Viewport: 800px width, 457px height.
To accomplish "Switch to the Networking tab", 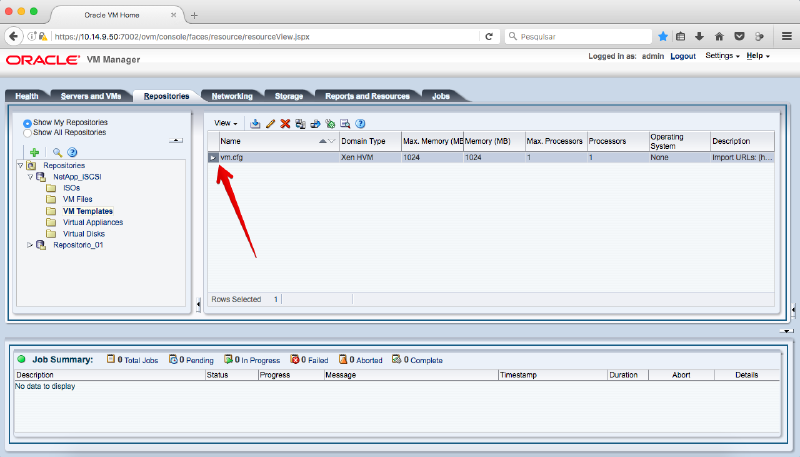I will pyautogui.click(x=231, y=96).
